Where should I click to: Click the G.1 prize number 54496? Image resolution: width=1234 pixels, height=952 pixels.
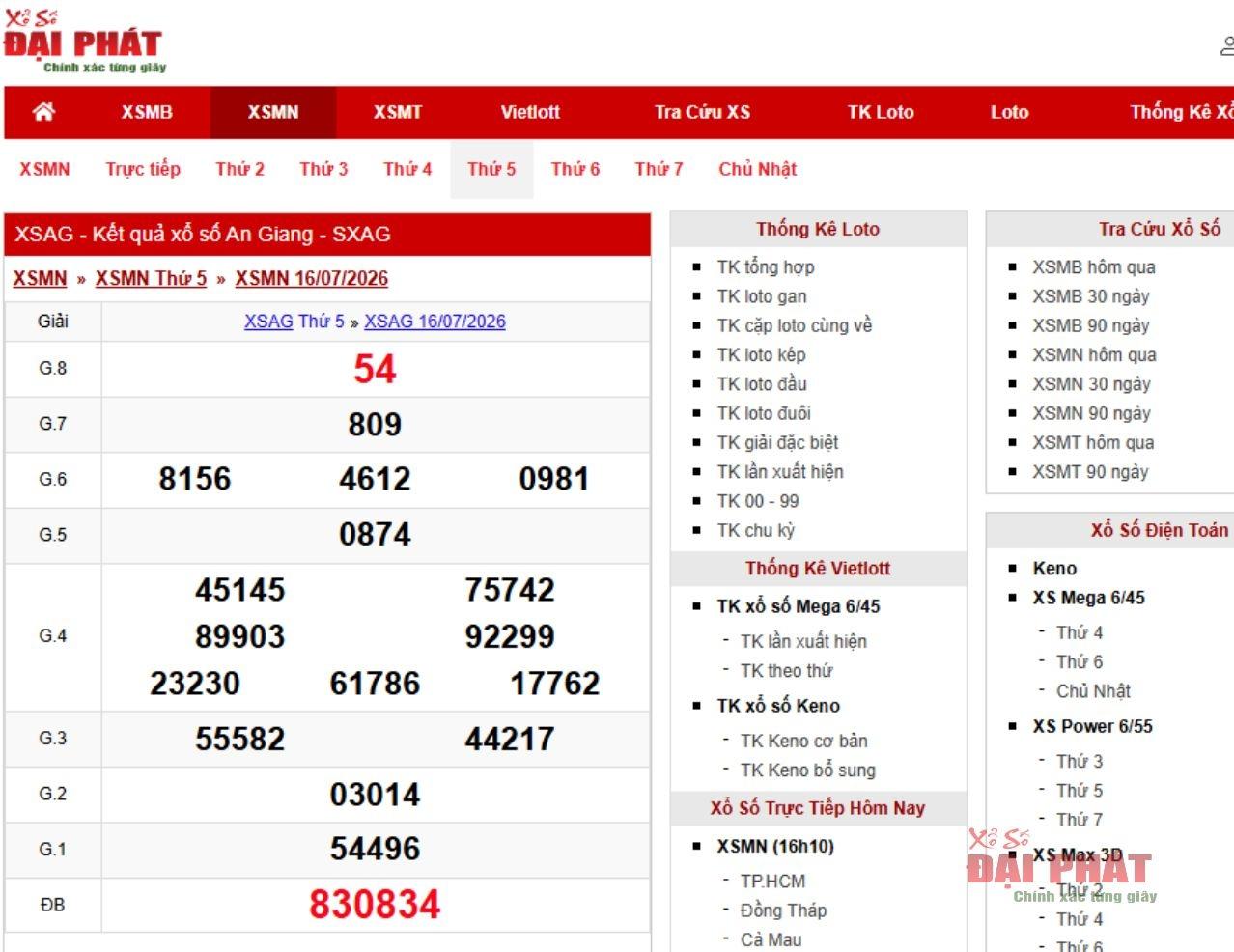pyautogui.click(x=375, y=849)
